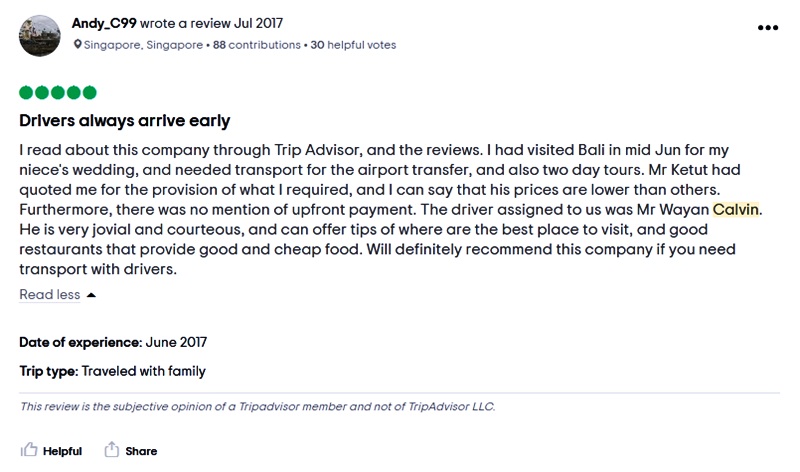Click the 'Date of experience: June 2017' line
This screenshot has height=472, width=800.
(113, 342)
